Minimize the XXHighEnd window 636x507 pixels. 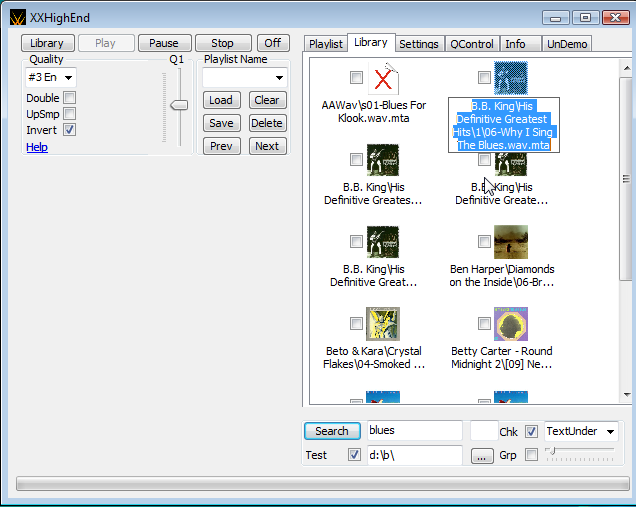coord(556,18)
